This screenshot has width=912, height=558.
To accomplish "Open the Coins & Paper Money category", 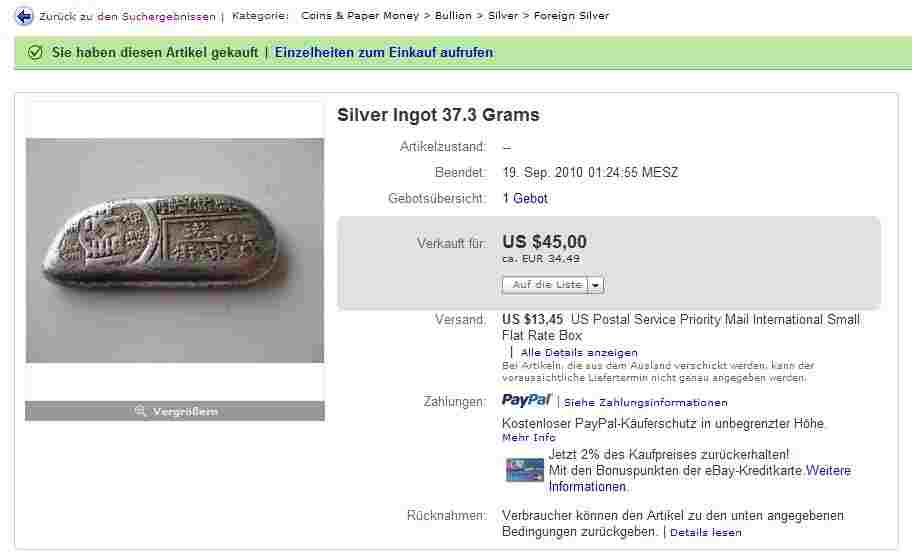I will pos(360,16).
